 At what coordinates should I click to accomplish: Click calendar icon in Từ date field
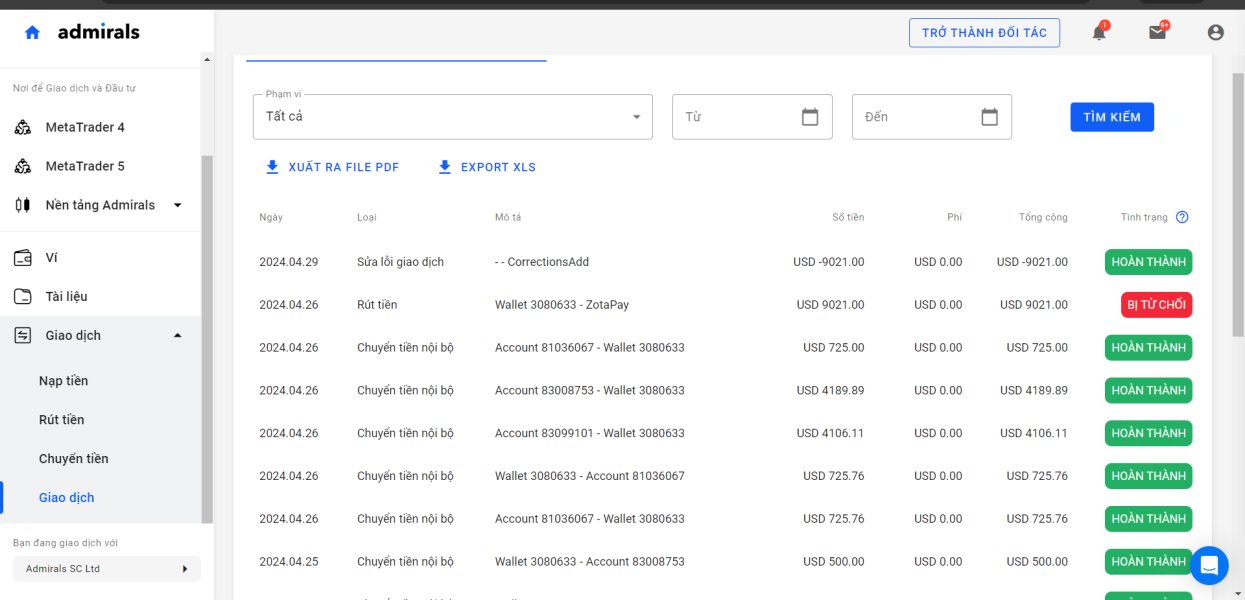pyautogui.click(x=810, y=117)
